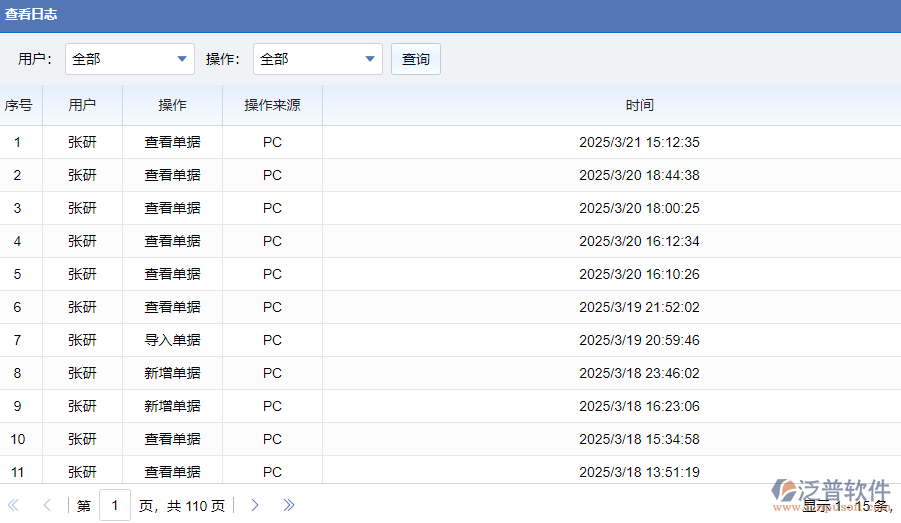Open the 操作 dropdown filter
The height and width of the screenshot is (523, 901).
click(x=318, y=59)
